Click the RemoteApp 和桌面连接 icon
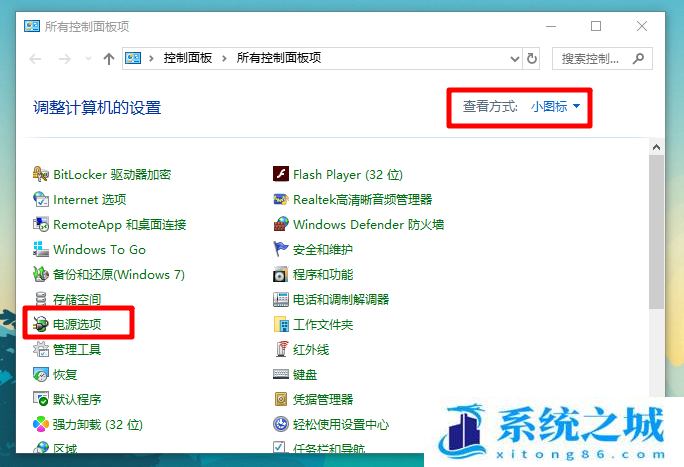The width and height of the screenshot is (684, 467). [x=41, y=225]
